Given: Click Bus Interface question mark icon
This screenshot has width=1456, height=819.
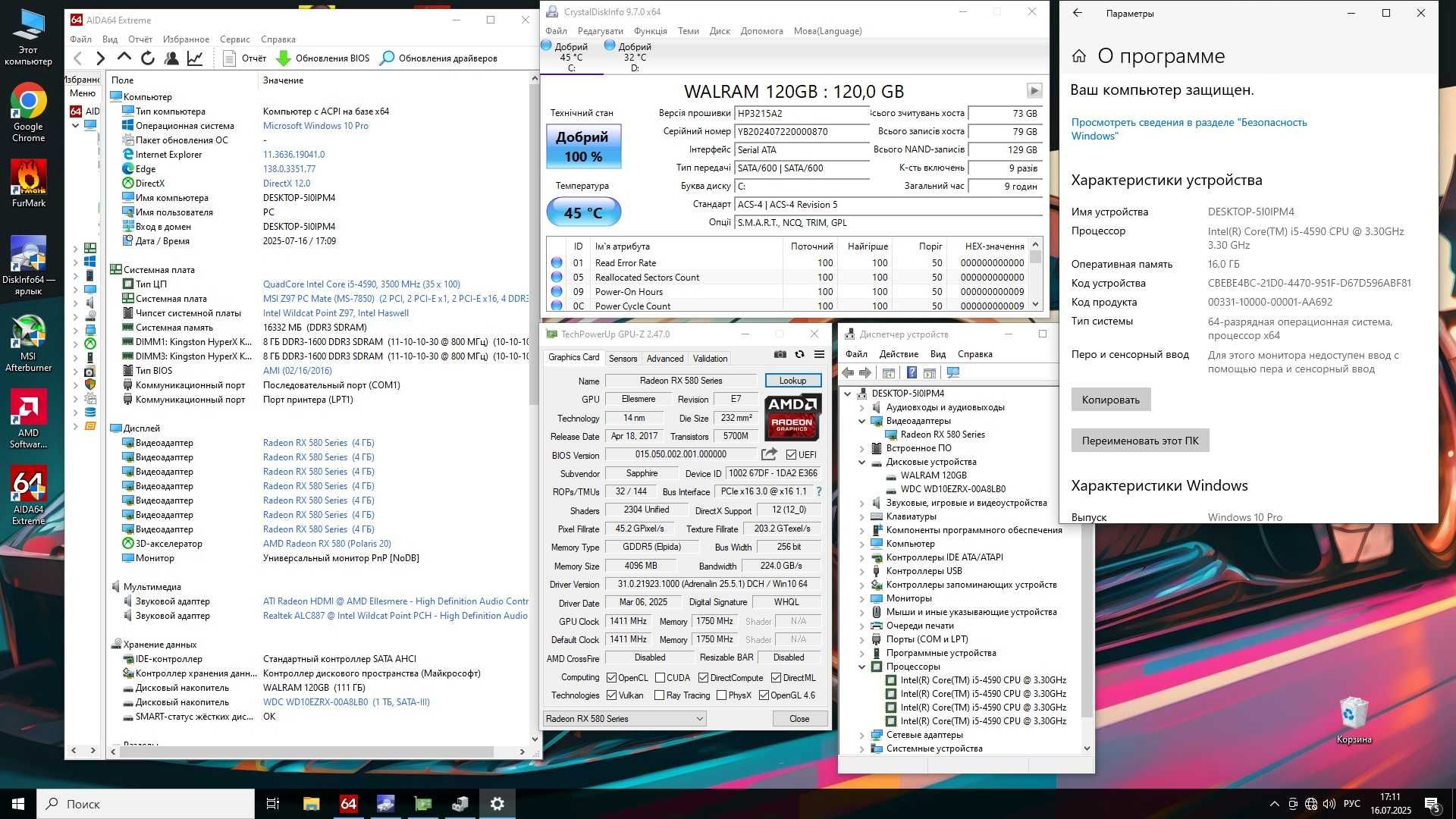Looking at the screenshot, I should 818,491.
